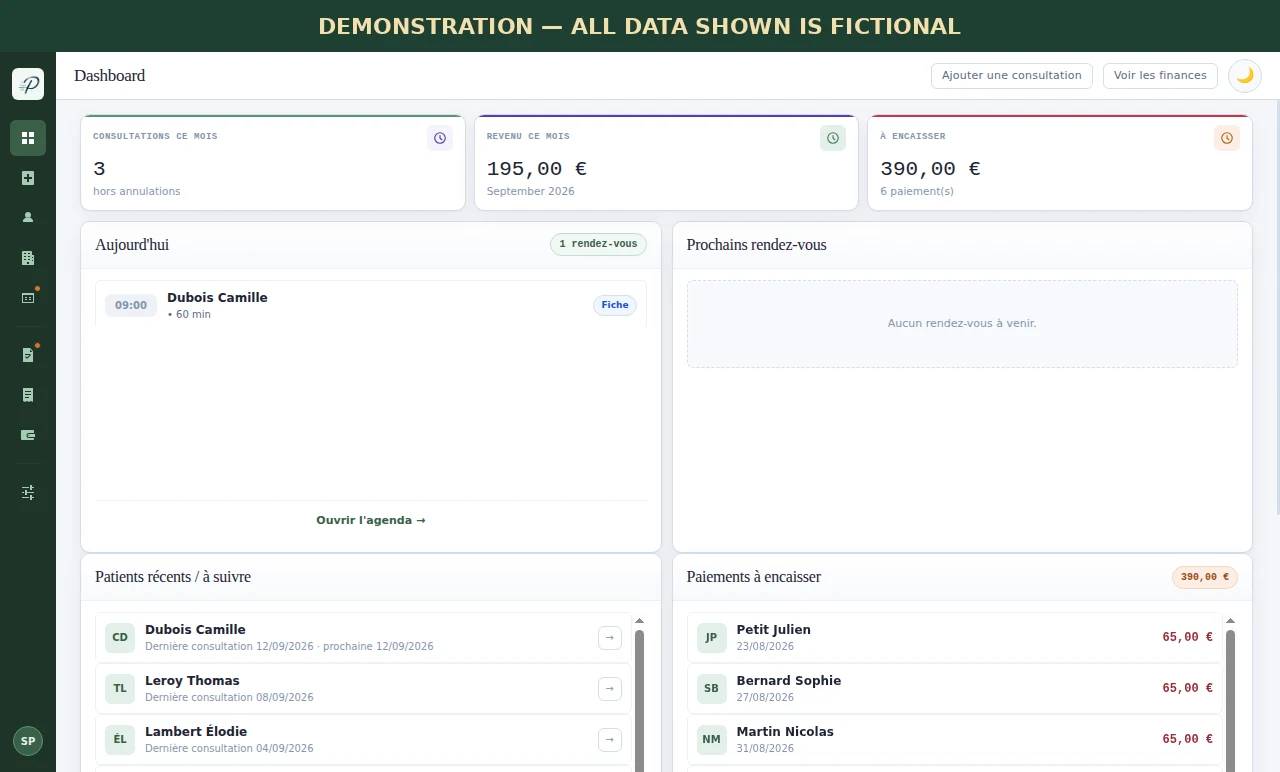Click the hors annulations label

pos(137,191)
